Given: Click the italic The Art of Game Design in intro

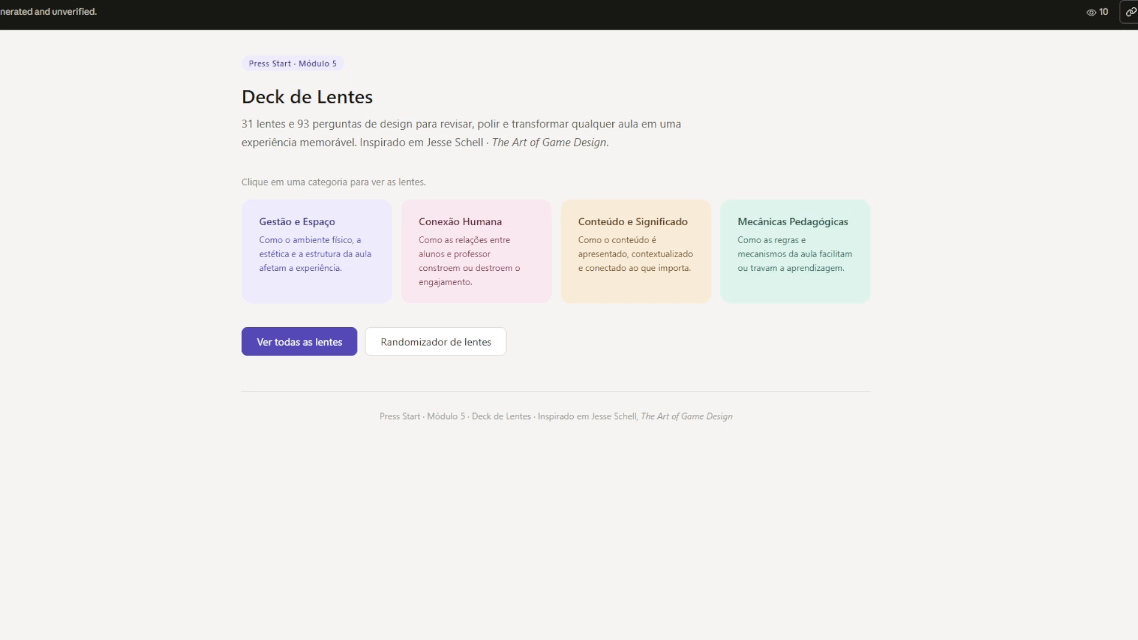Looking at the screenshot, I should point(549,142).
